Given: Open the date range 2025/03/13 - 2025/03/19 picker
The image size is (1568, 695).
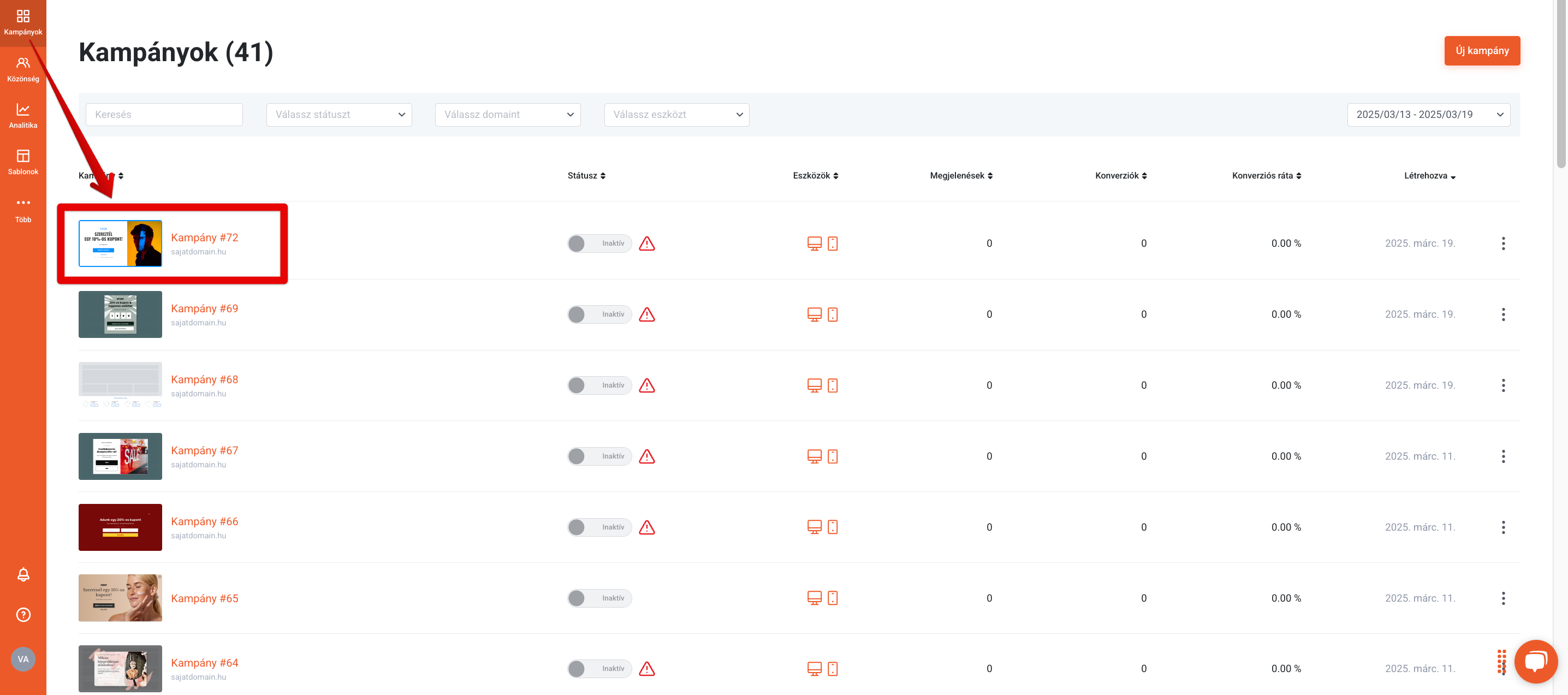Looking at the screenshot, I should 1429,115.
